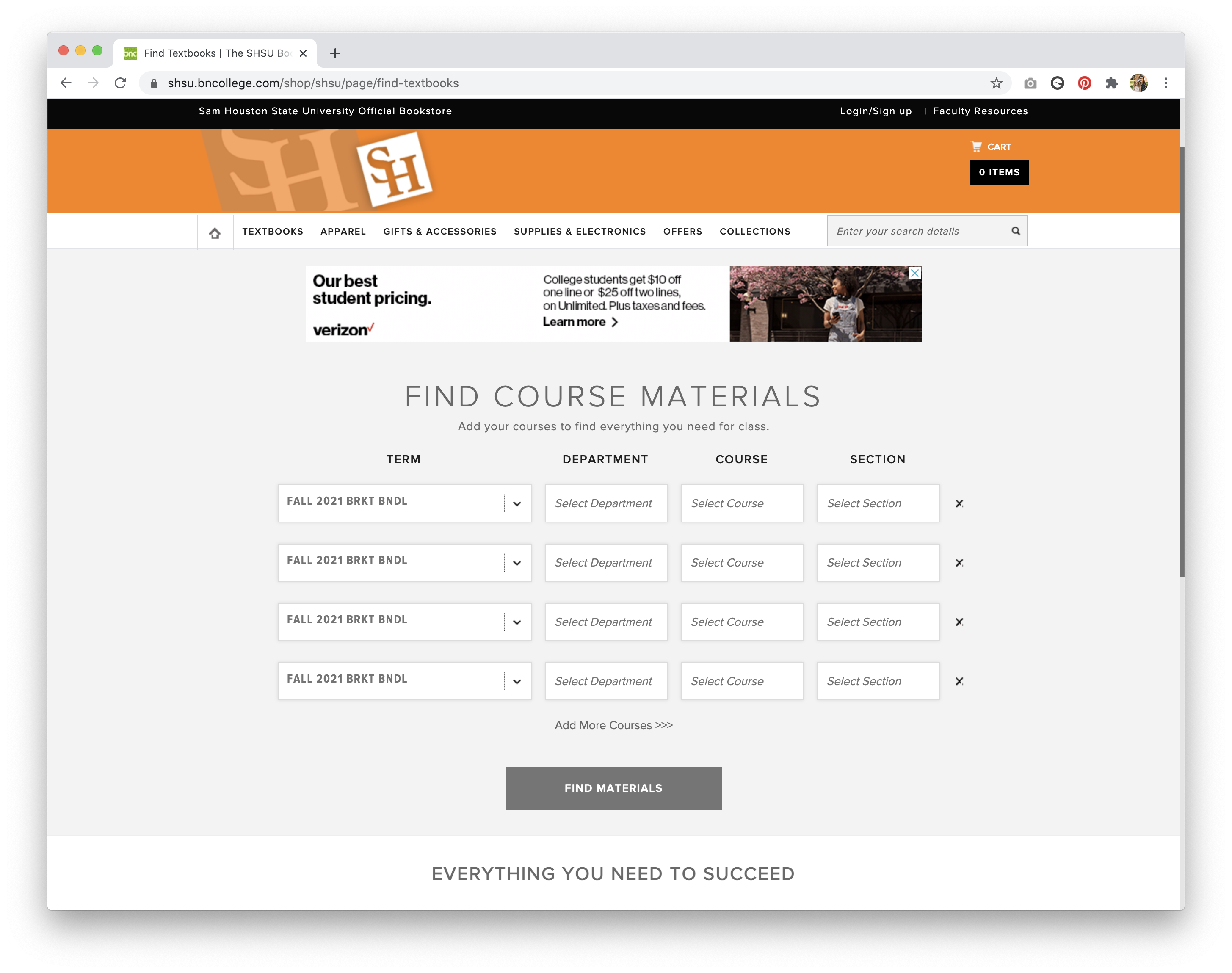Open the TEXTBOOKS menu

[273, 231]
